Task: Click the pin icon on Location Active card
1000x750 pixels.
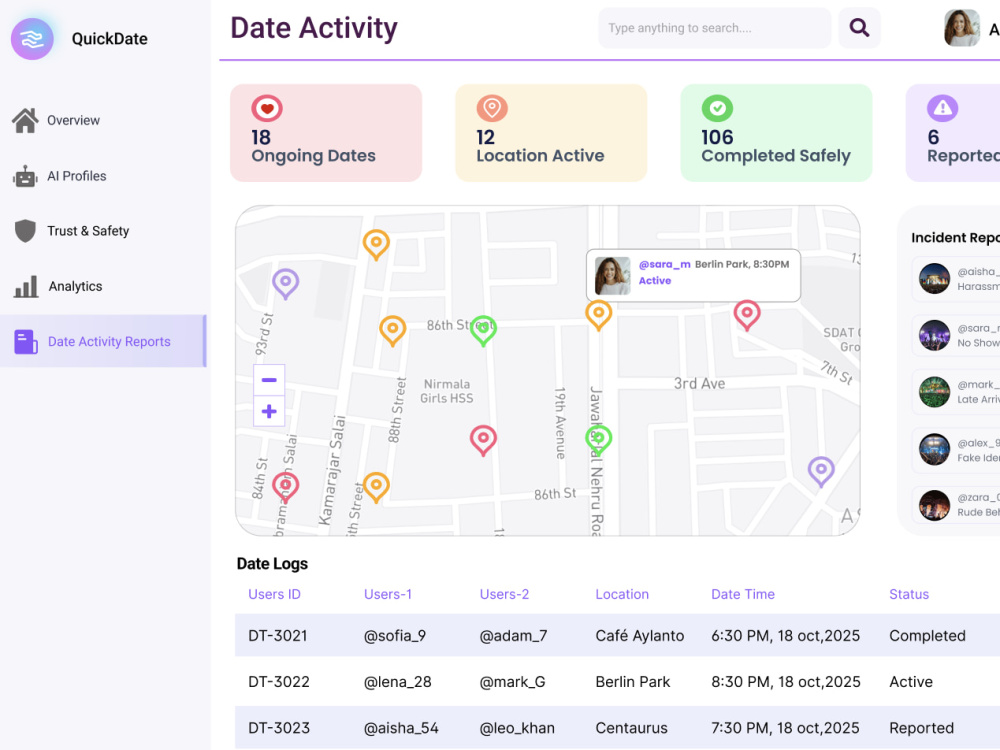Action: [492, 108]
